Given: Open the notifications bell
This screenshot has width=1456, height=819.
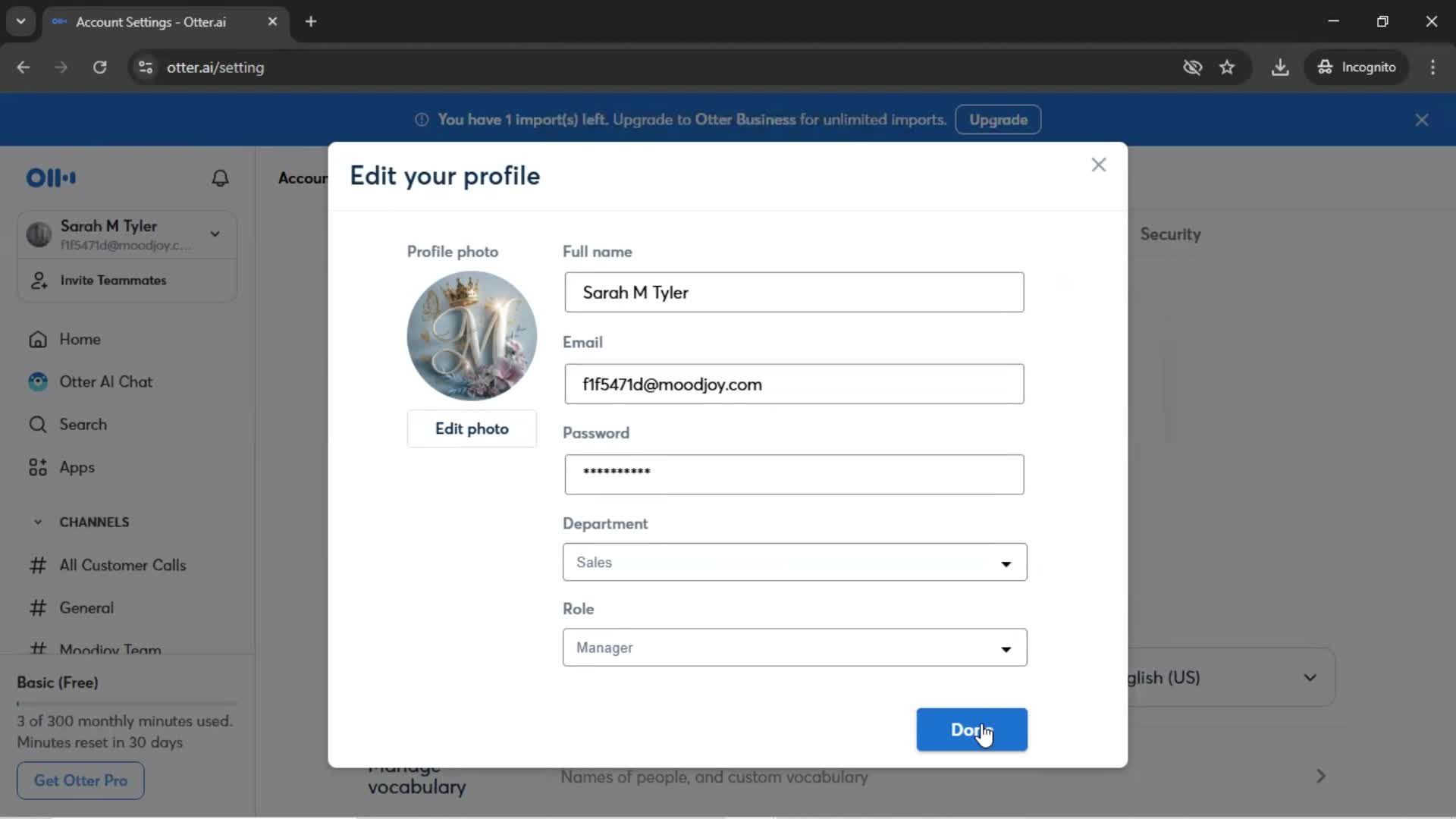Looking at the screenshot, I should coord(220,178).
